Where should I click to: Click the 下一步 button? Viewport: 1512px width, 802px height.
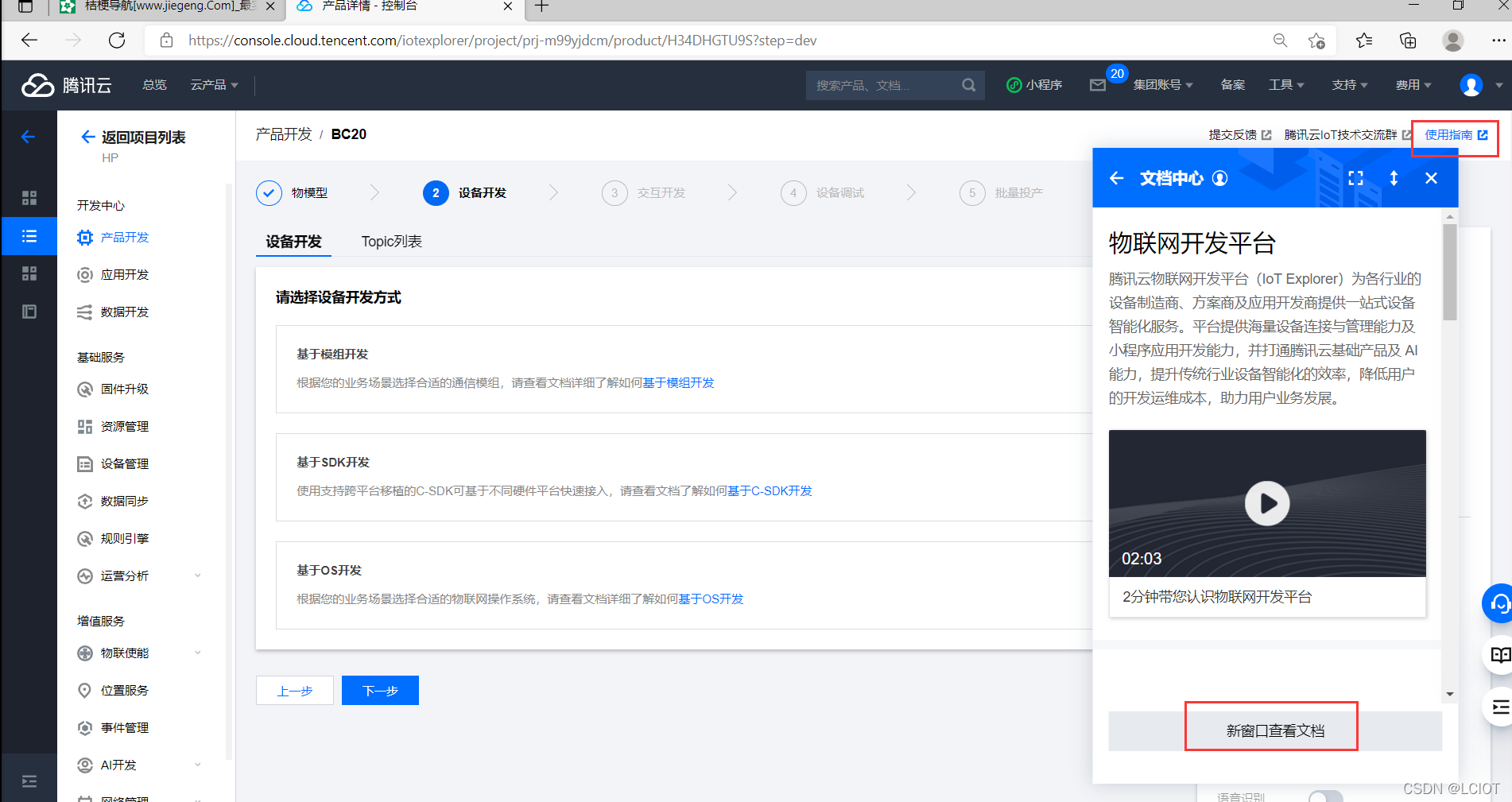[x=379, y=690]
